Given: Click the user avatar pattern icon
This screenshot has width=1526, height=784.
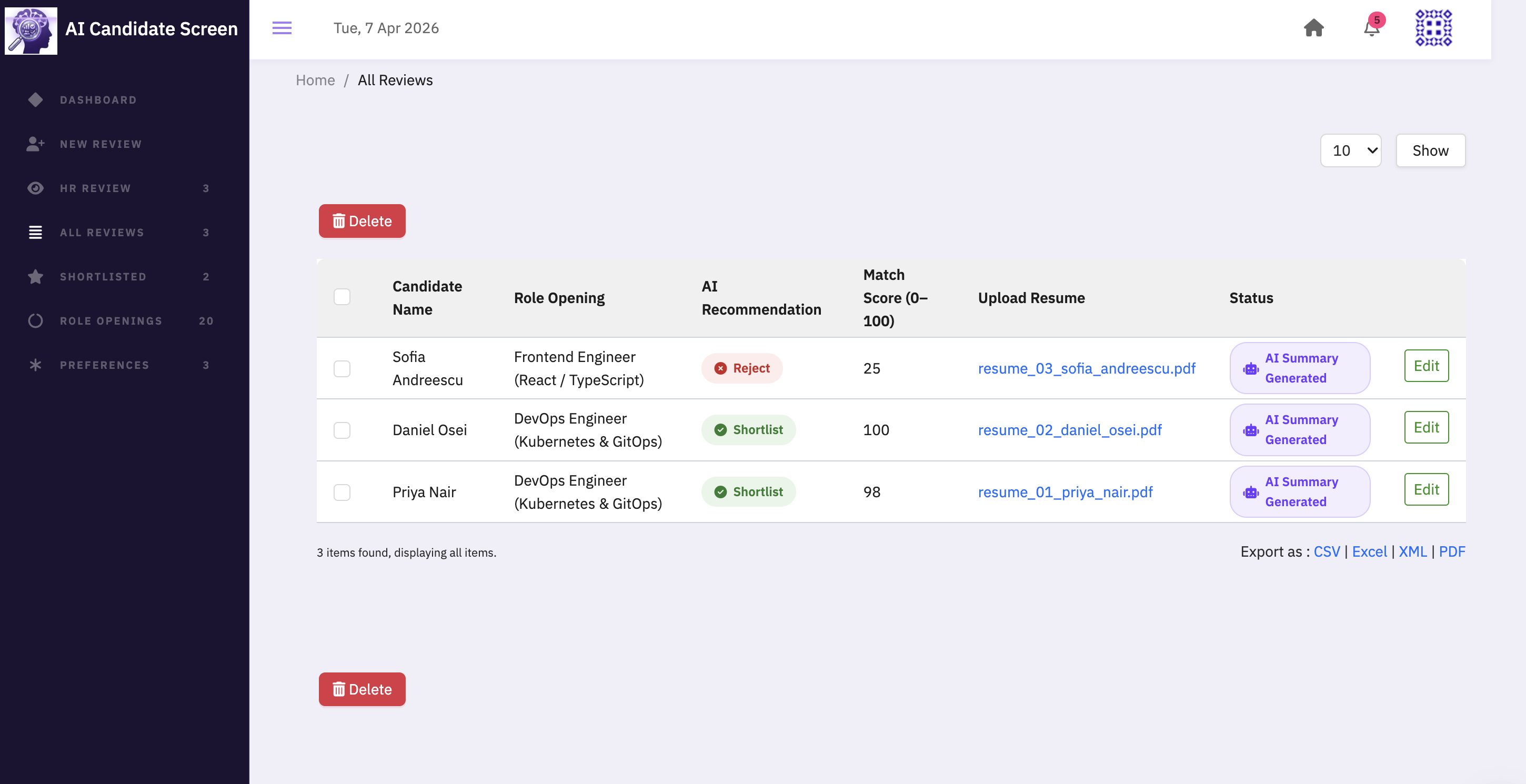Looking at the screenshot, I should (1433, 28).
